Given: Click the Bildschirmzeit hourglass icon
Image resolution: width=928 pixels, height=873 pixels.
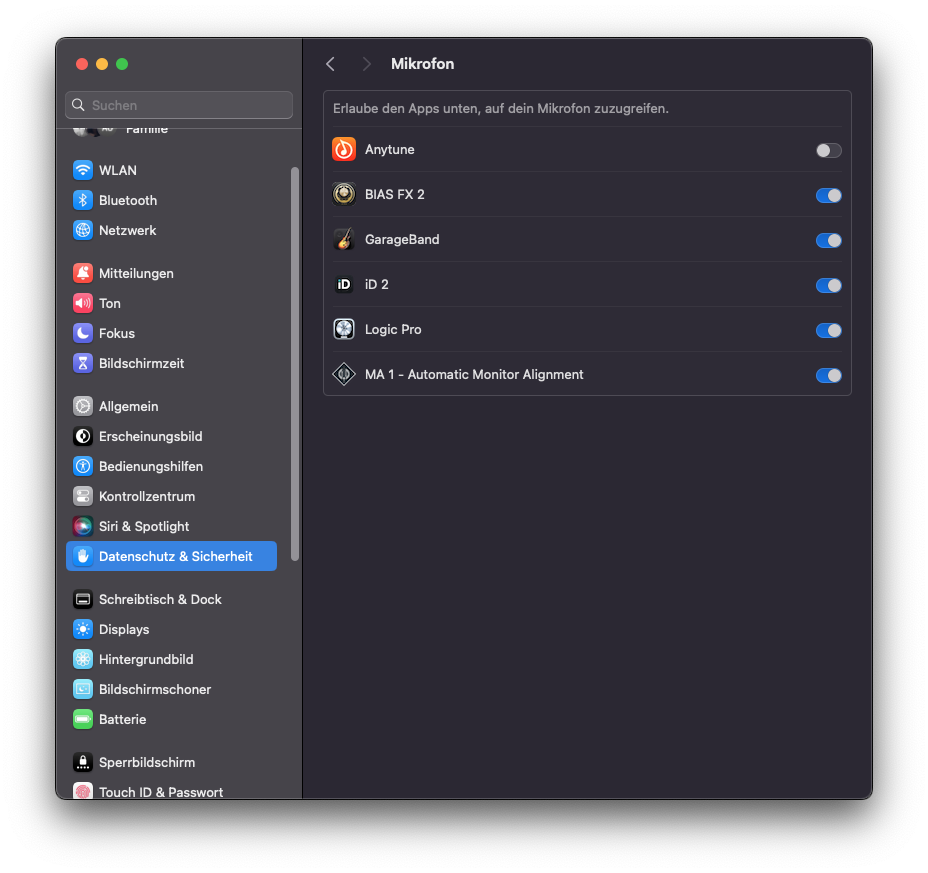Looking at the screenshot, I should point(83,363).
